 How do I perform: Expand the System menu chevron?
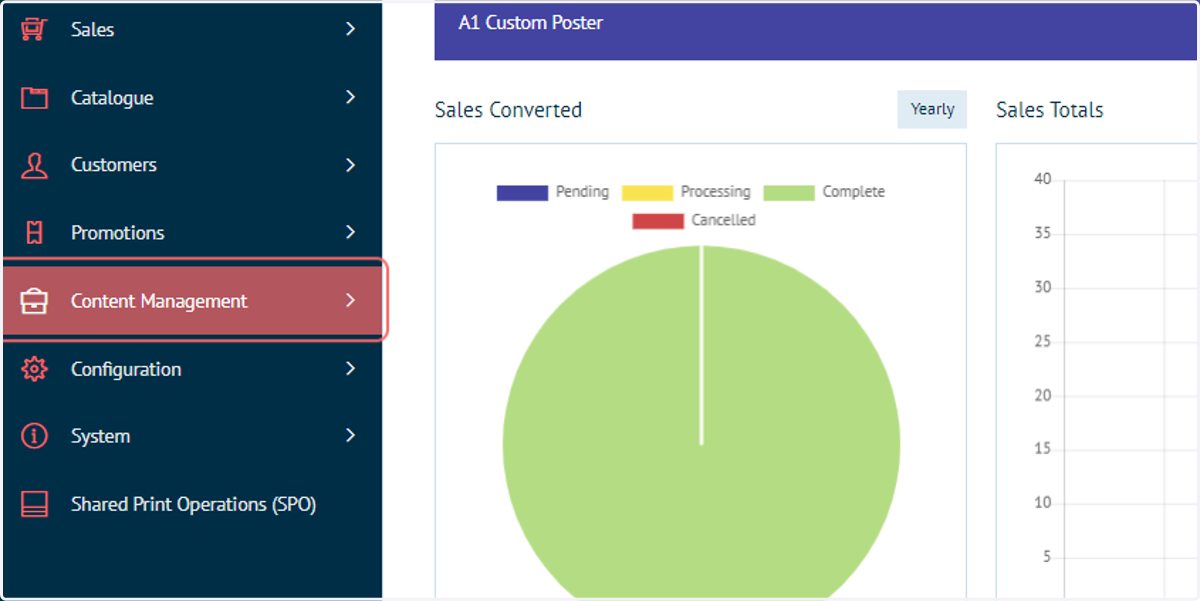[x=350, y=435]
